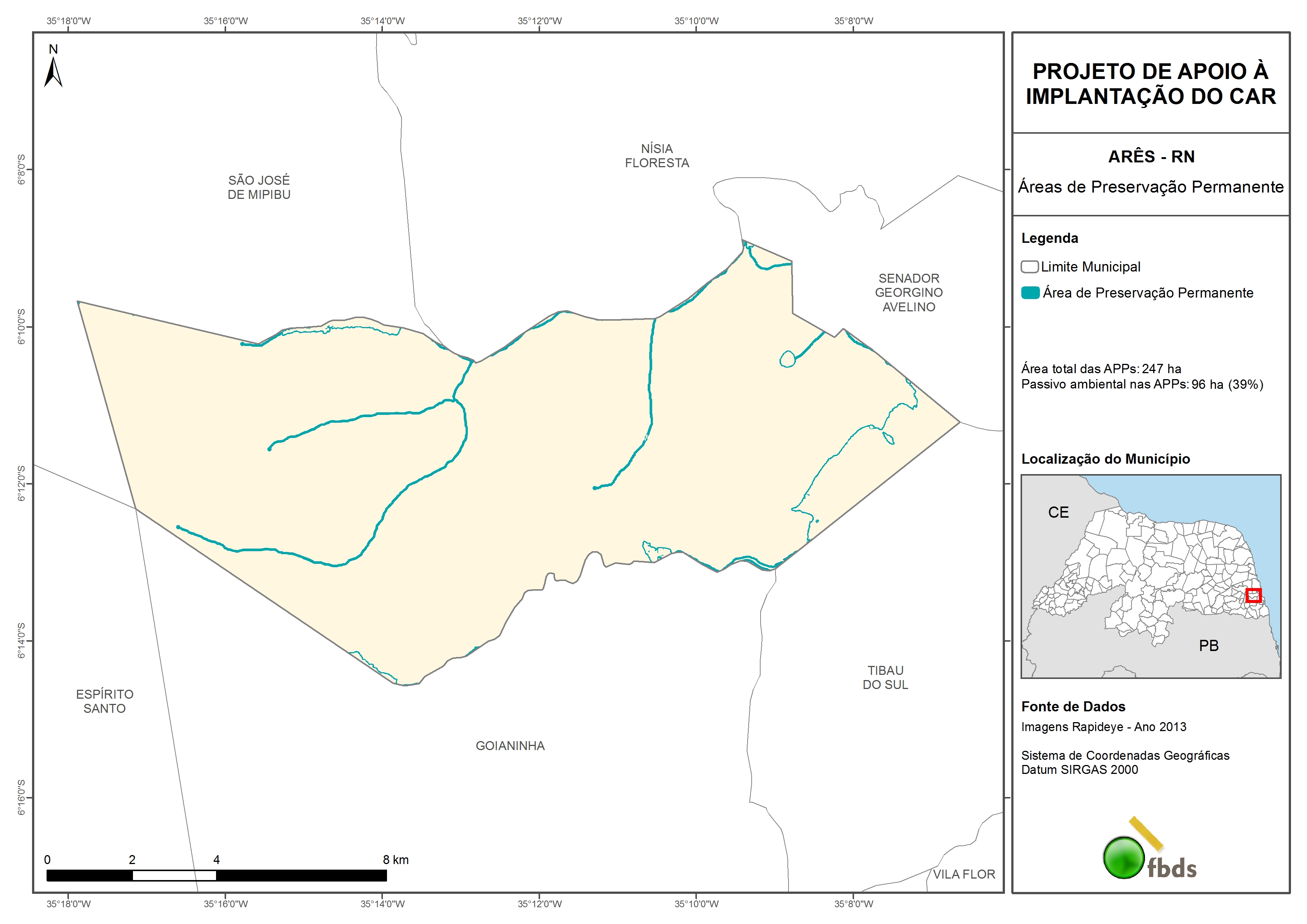Screen dimensions: 1307x924
Task: Click the red locator box on inset map
Action: point(1253,596)
